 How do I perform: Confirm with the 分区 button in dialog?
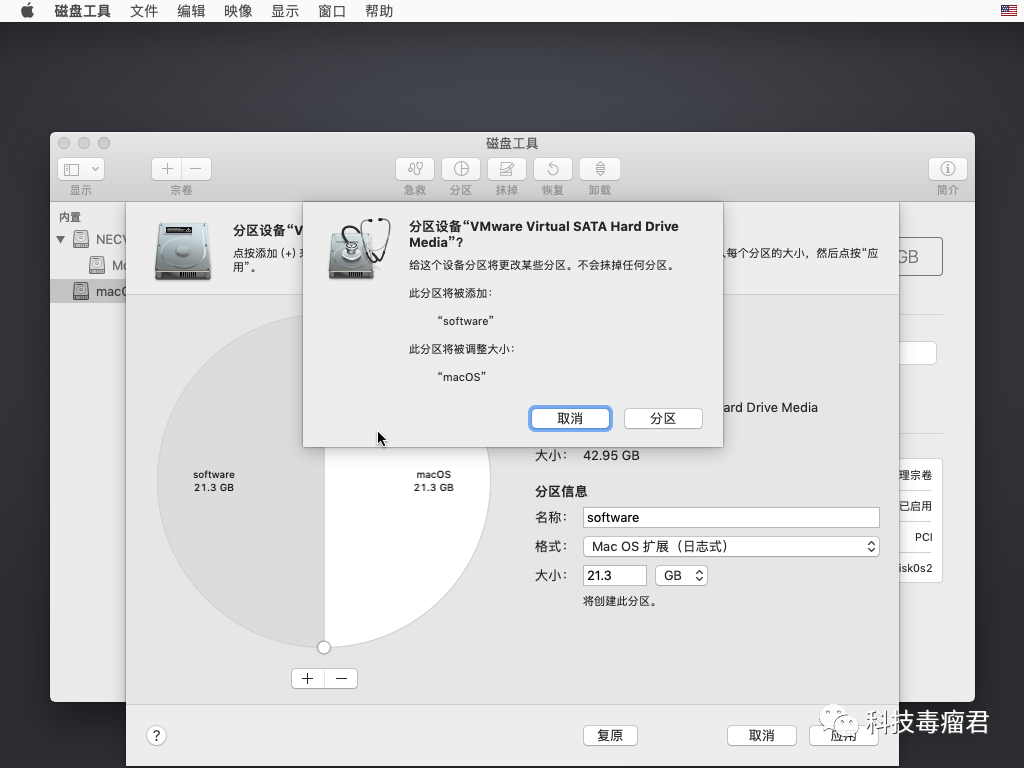(663, 419)
